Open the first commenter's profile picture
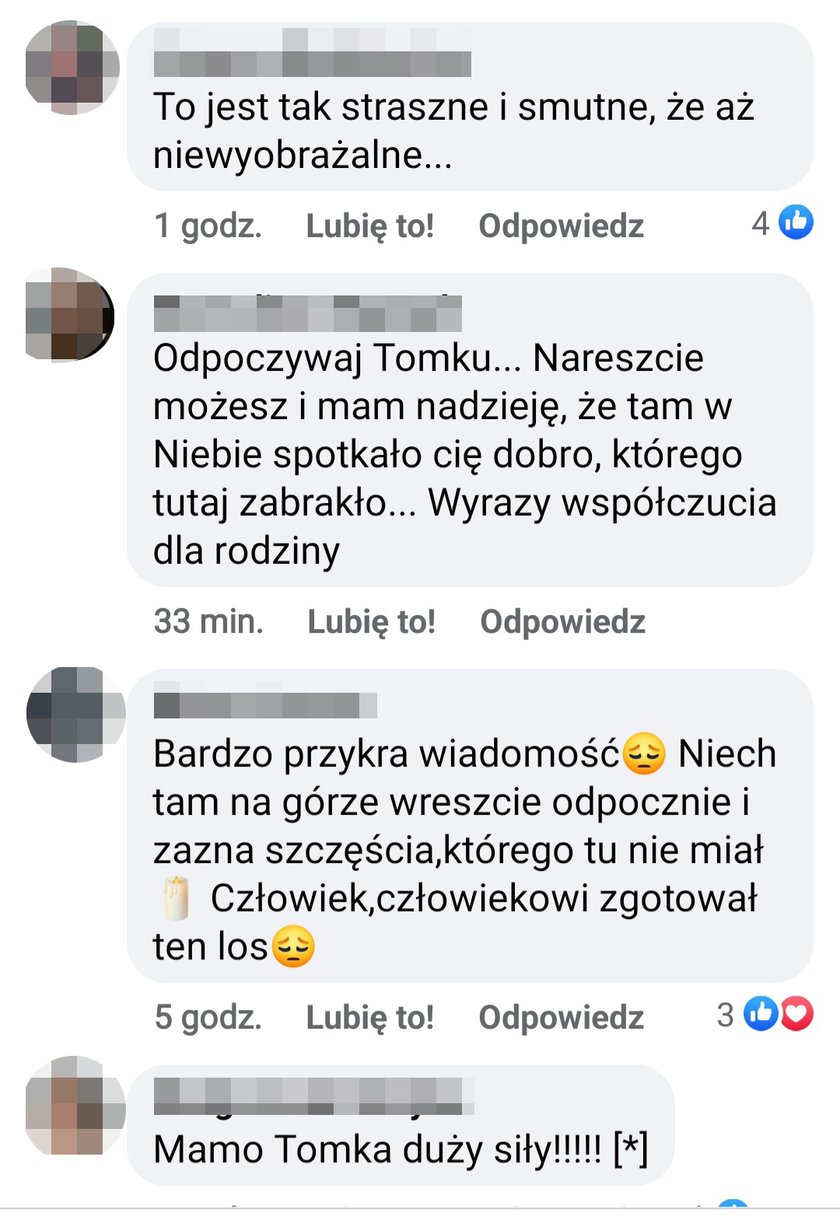The height and width of the screenshot is (1216, 840). coord(72,67)
